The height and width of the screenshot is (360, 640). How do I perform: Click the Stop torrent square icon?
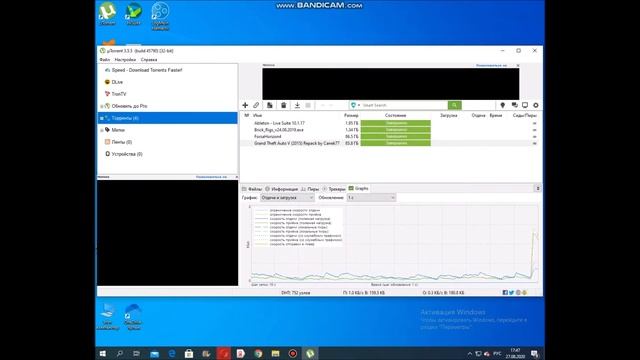click(x=308, y=105)
